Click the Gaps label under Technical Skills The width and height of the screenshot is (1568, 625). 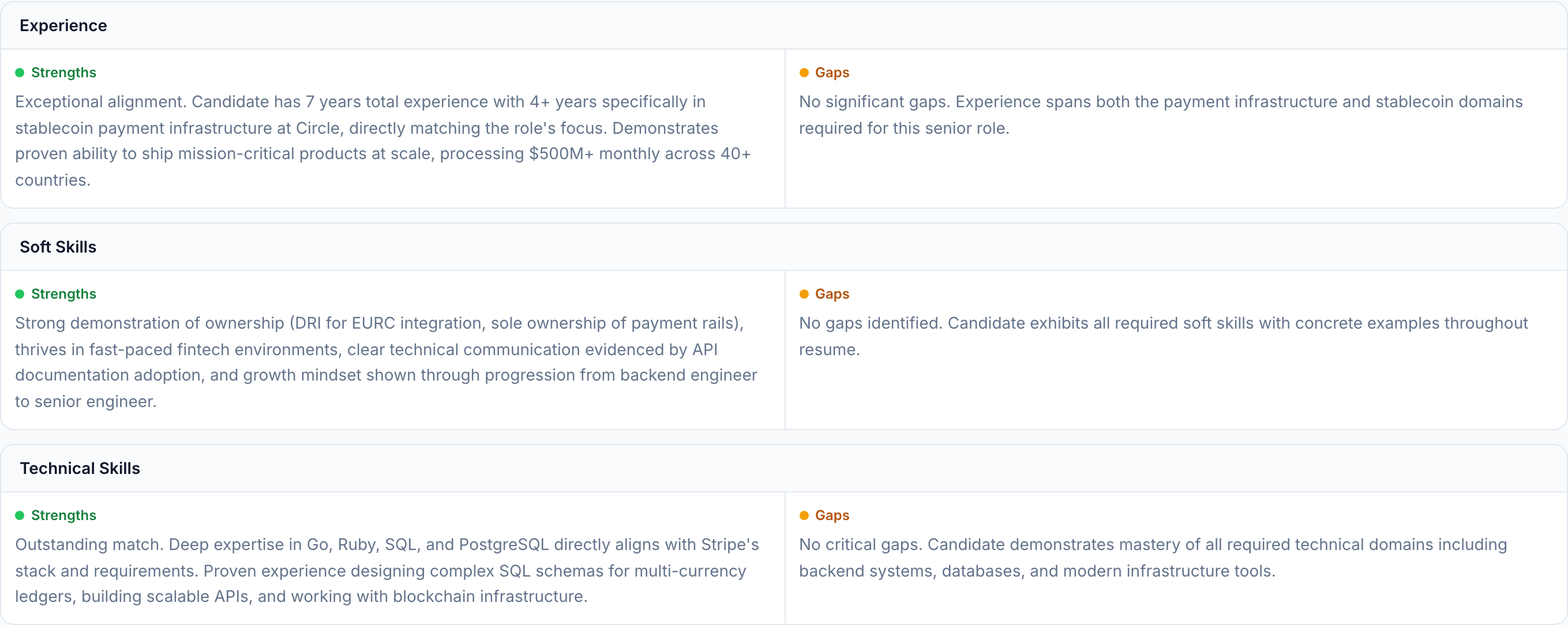tap(831, 515)
